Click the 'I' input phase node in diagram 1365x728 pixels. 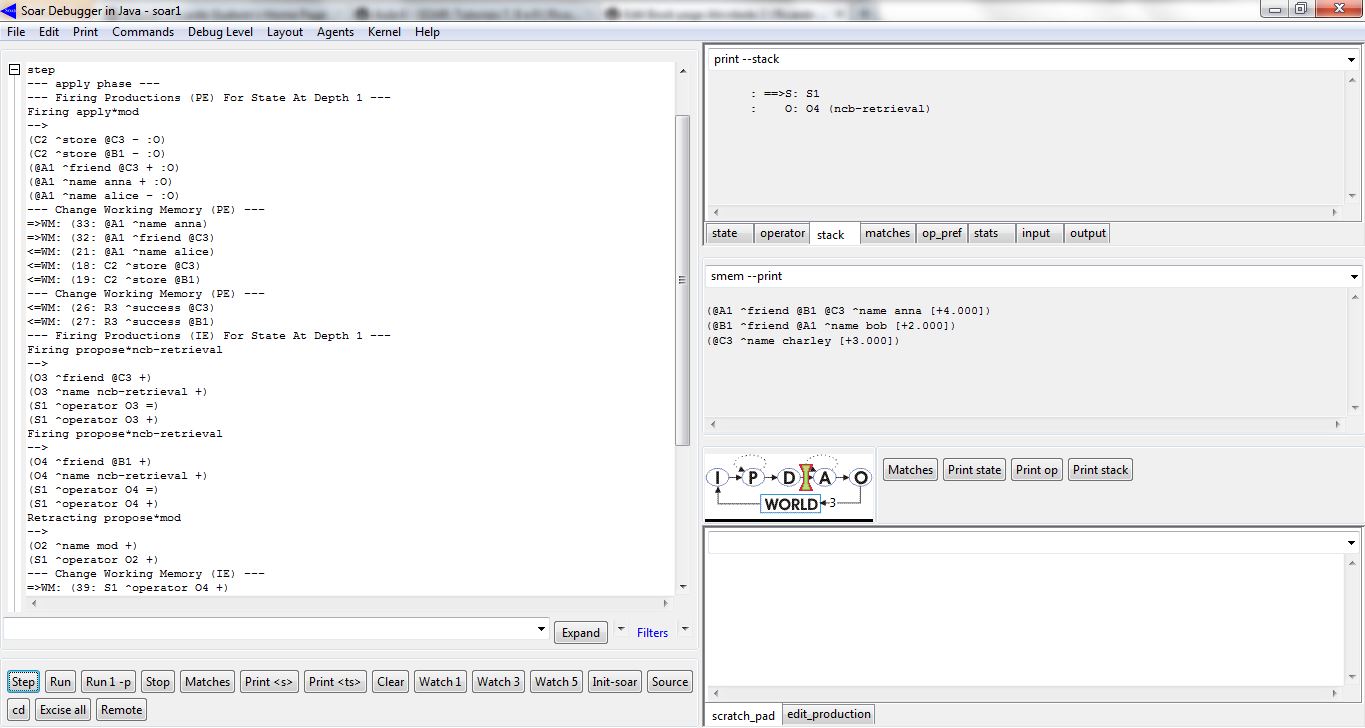click(x=717, y=478)
